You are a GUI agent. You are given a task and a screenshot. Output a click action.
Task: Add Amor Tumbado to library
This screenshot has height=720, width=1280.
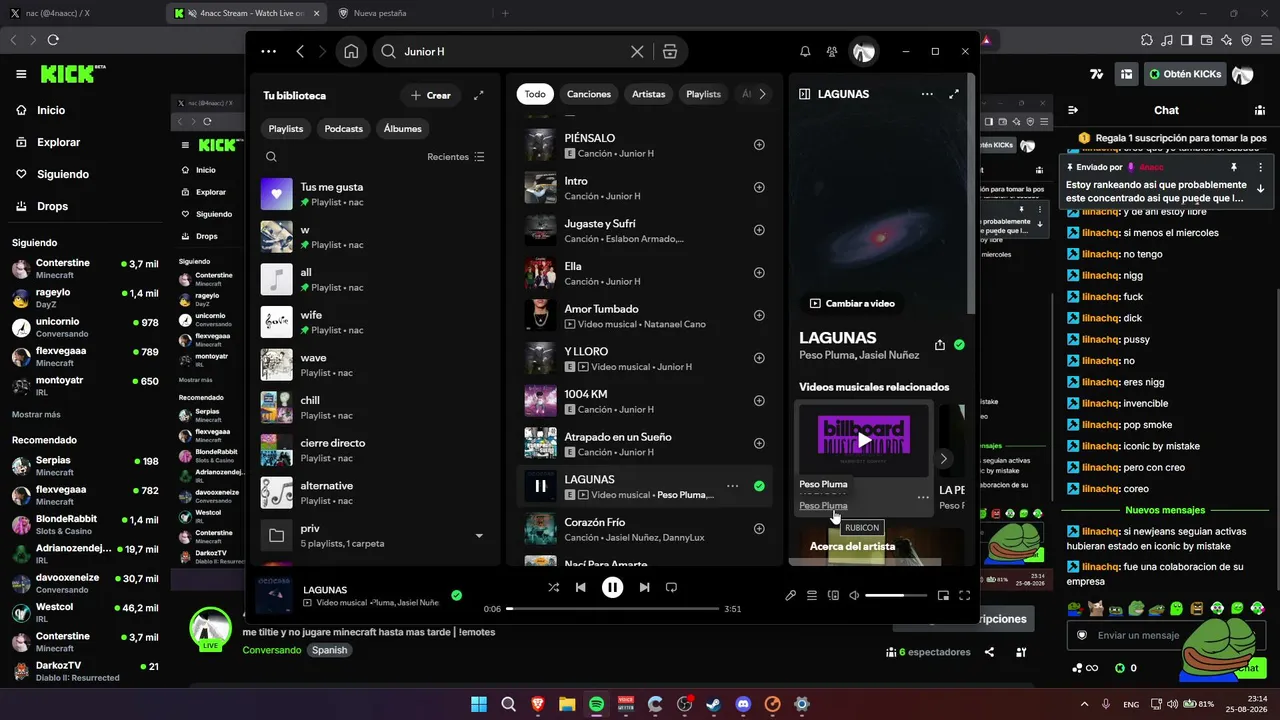click(x=759, y=316)
